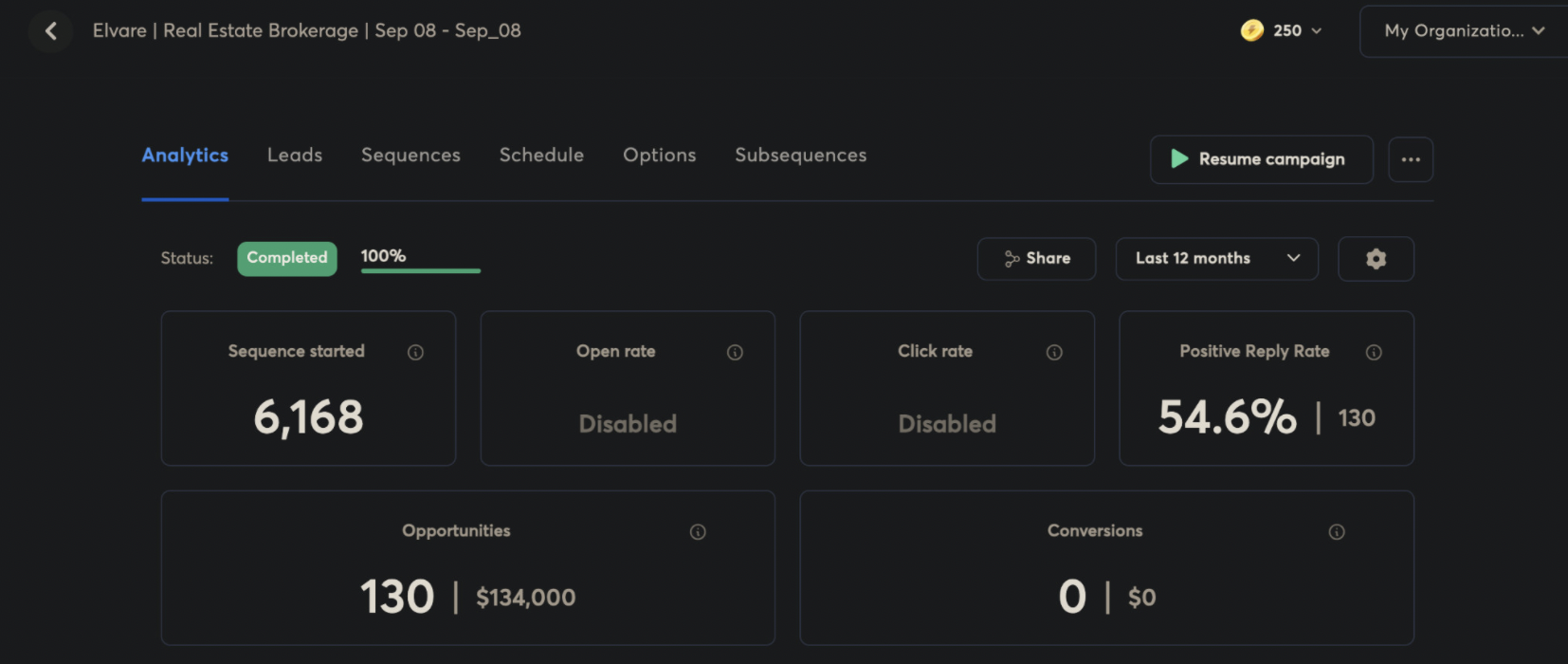Click the Resume campaign button

(x=1262, y=159)
